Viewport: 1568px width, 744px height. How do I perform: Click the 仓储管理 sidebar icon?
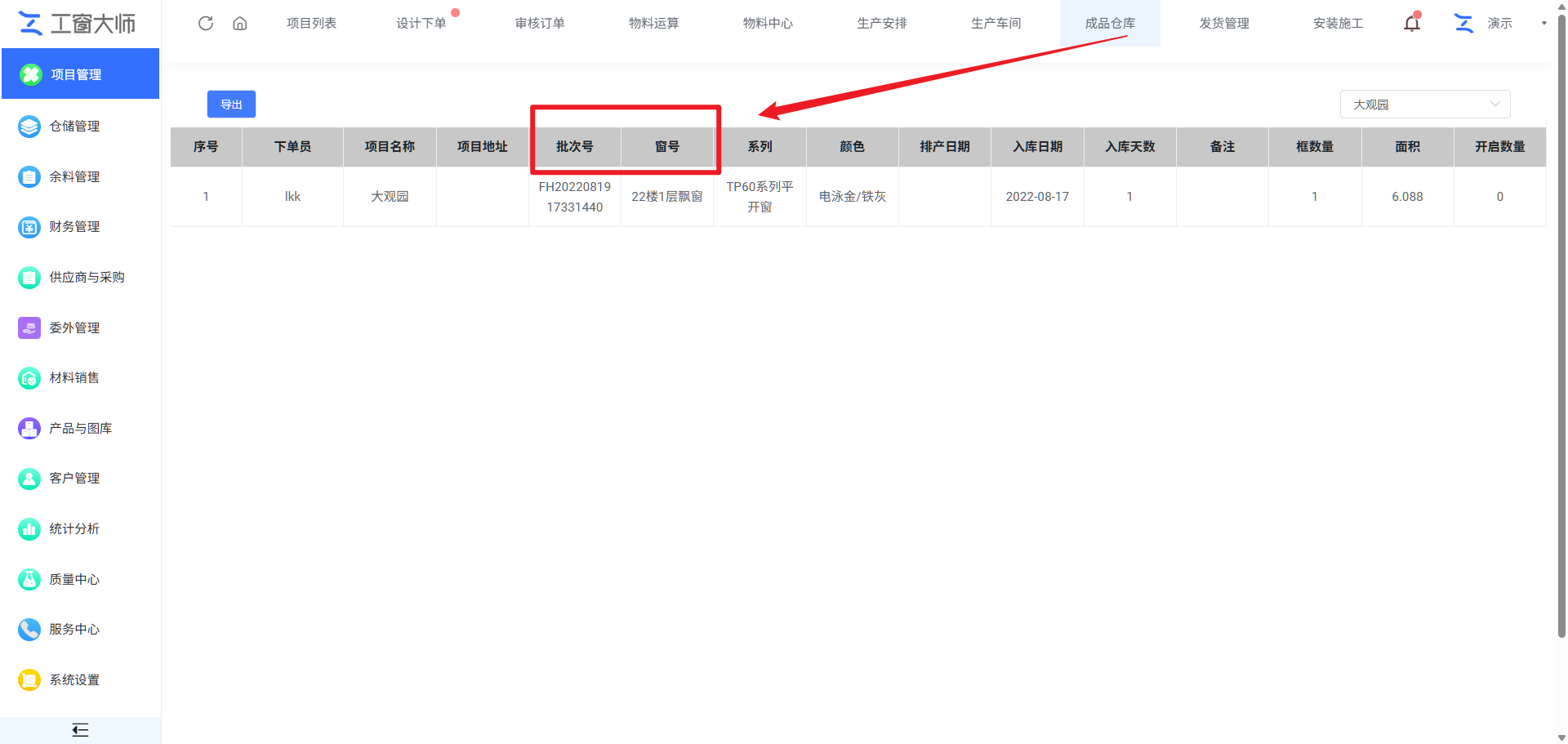click(29, 127)
